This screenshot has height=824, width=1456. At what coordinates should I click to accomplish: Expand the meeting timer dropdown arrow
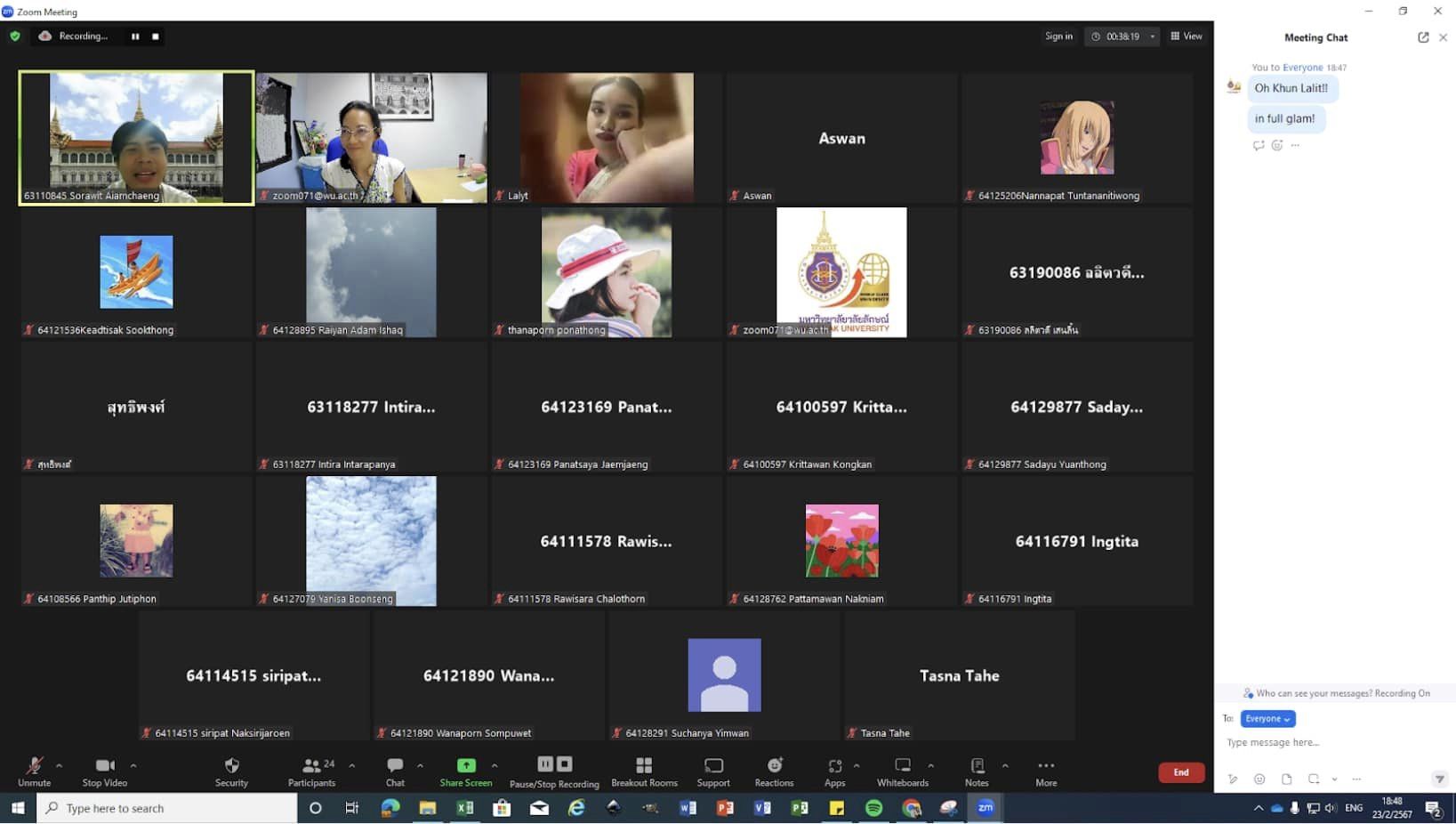point(1152,36)
